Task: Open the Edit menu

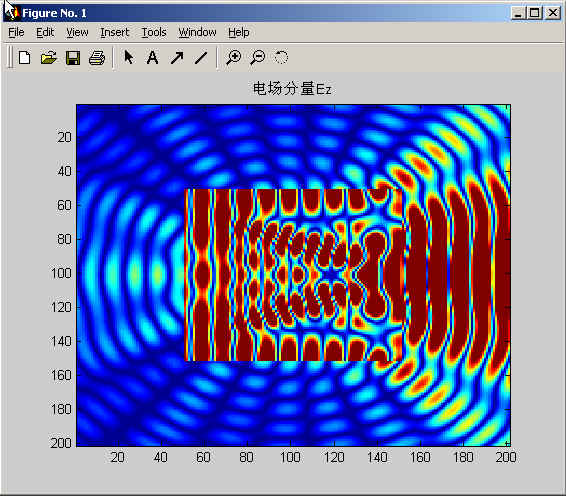Action: (x=45, y=32)
